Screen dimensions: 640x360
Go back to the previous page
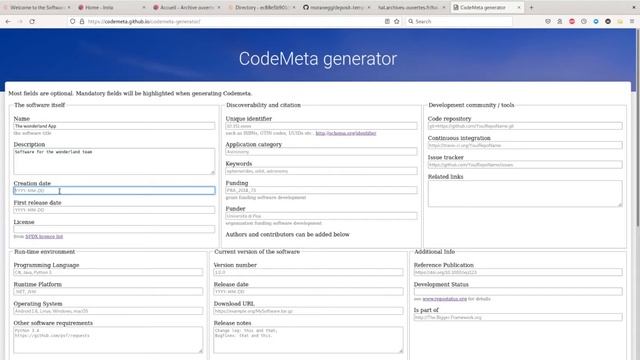pyautogui.click(x=8, y=21)
